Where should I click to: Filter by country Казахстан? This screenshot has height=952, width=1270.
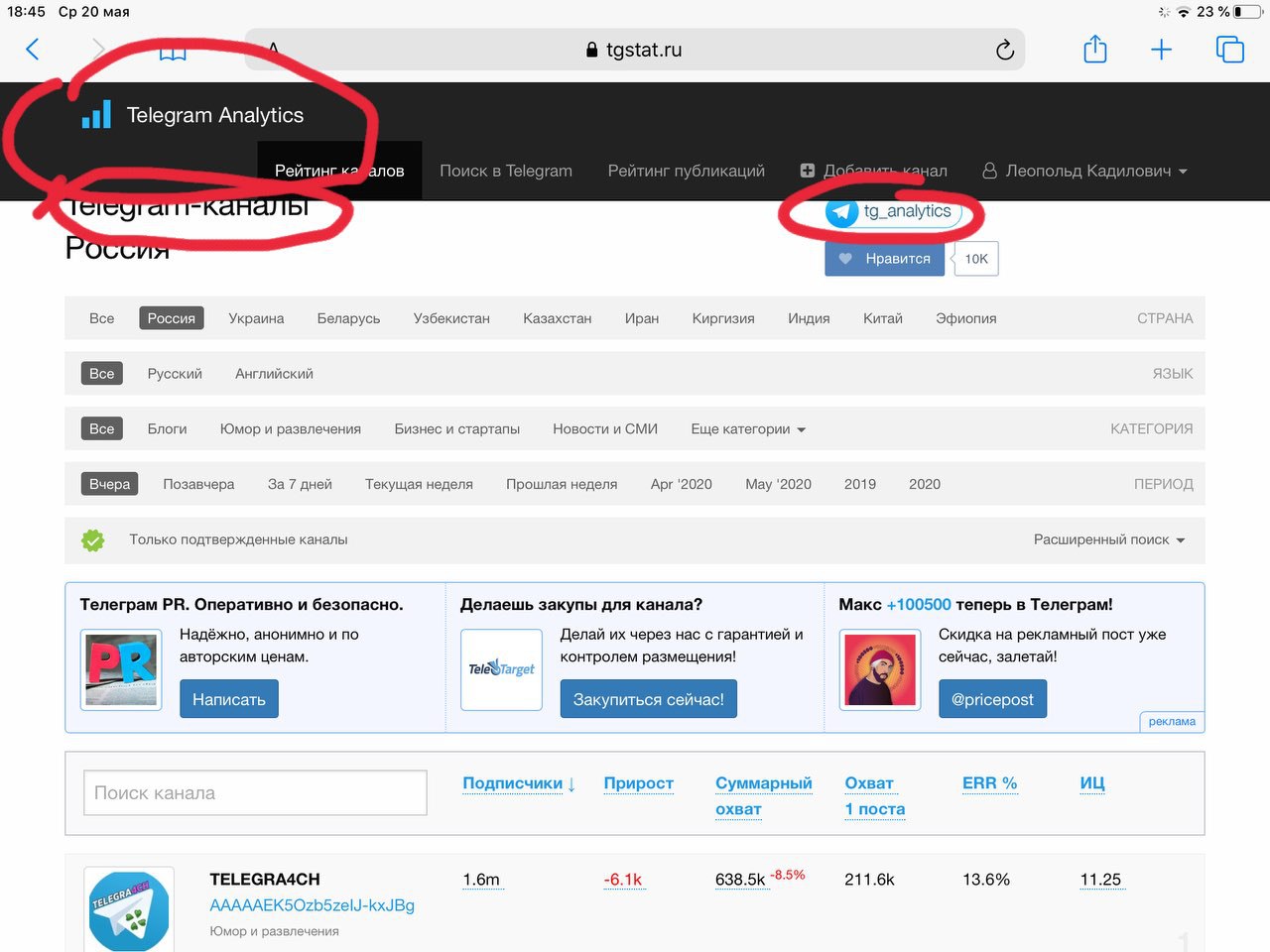click(x=558, y=318)
